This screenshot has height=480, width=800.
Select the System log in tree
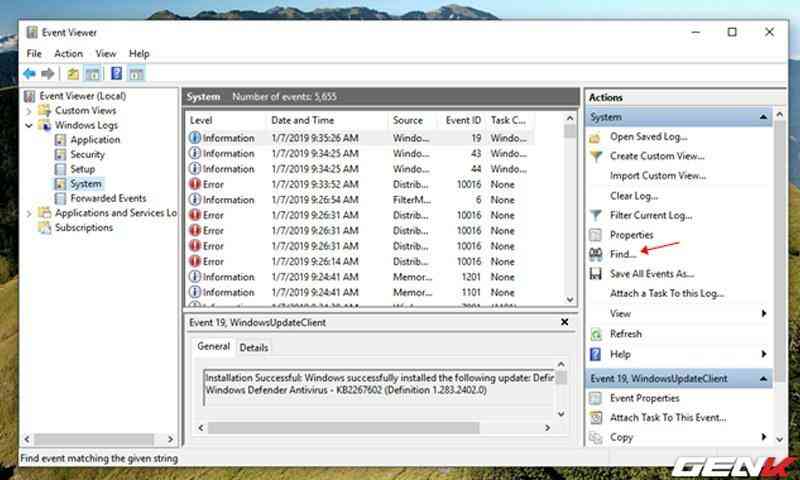tap(86, 184)
